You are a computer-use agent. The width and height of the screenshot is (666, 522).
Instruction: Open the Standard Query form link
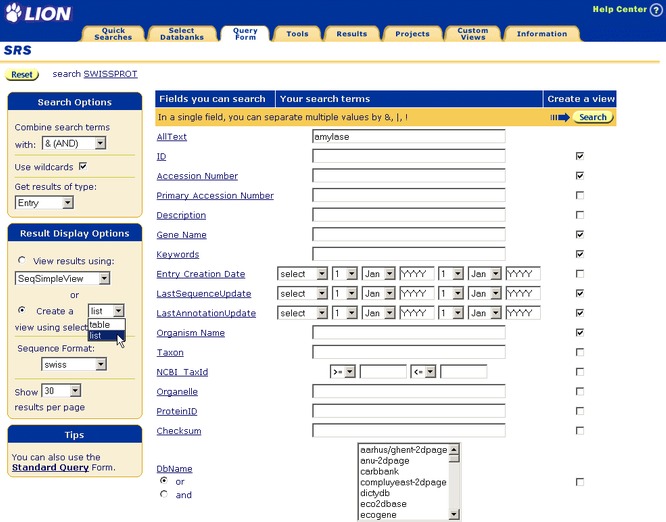(50, 467)
